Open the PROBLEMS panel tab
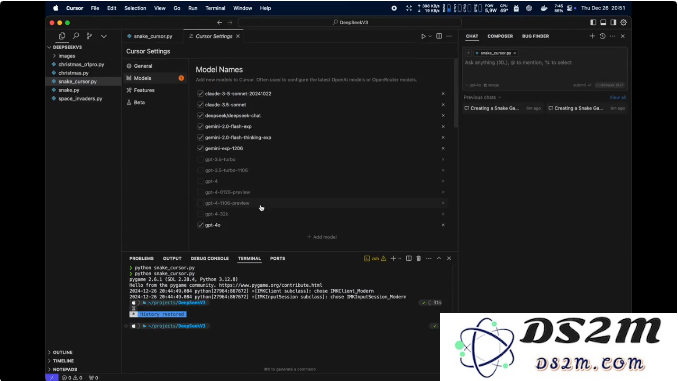 click(x=141, y=259)
